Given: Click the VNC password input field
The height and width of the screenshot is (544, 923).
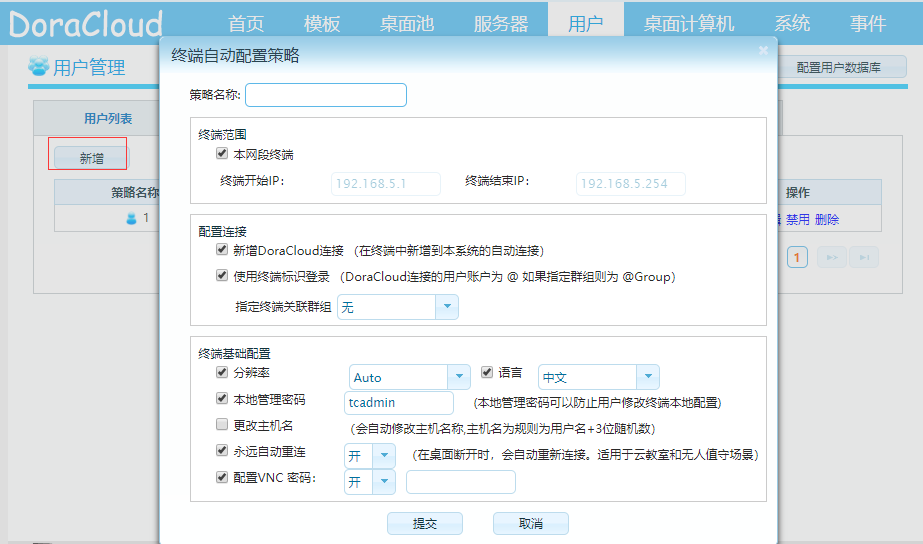Looking at the screenshot, I should tap(461, 482).
